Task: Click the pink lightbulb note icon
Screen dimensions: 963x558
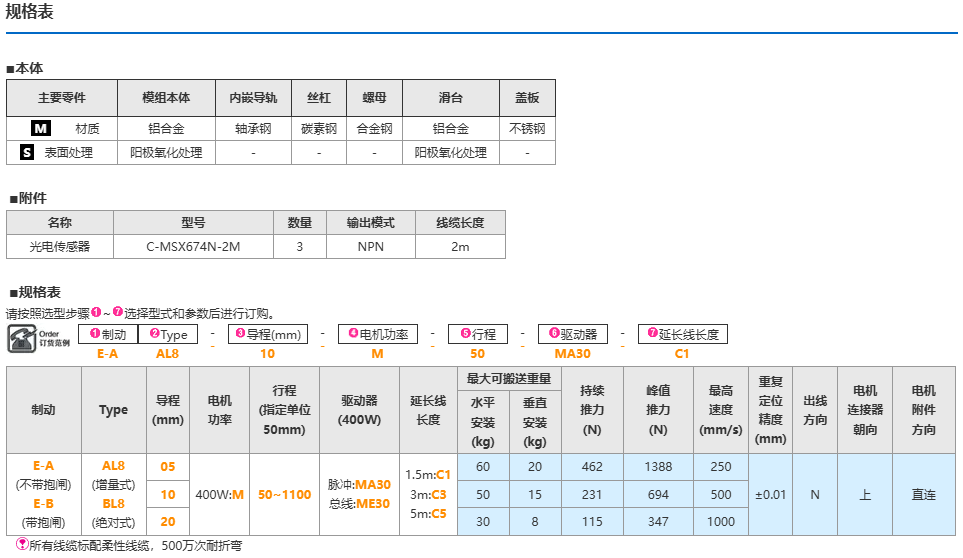Action: 22,545
